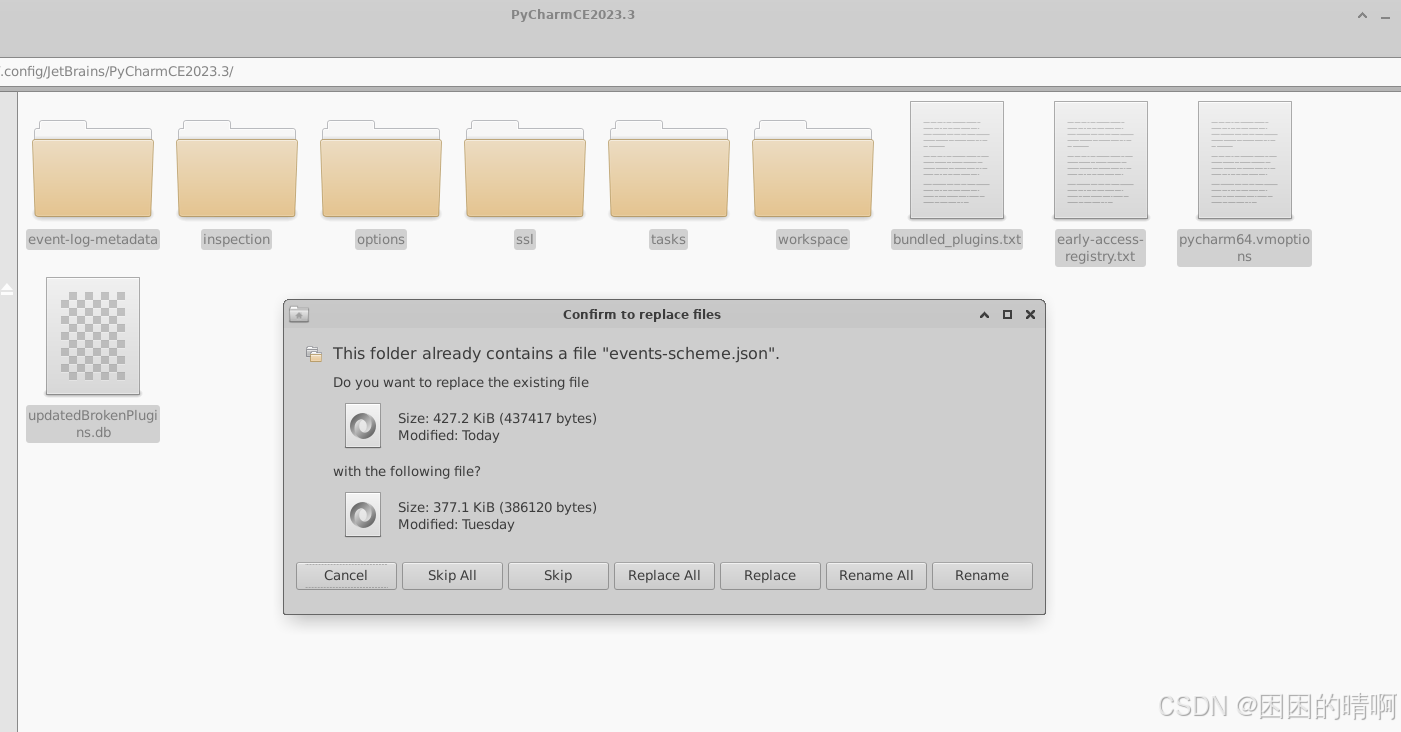Viewport: 1401px width, 732px height.
Task: Cancel the replace files dialog
Action: click(x=346, y=575)
